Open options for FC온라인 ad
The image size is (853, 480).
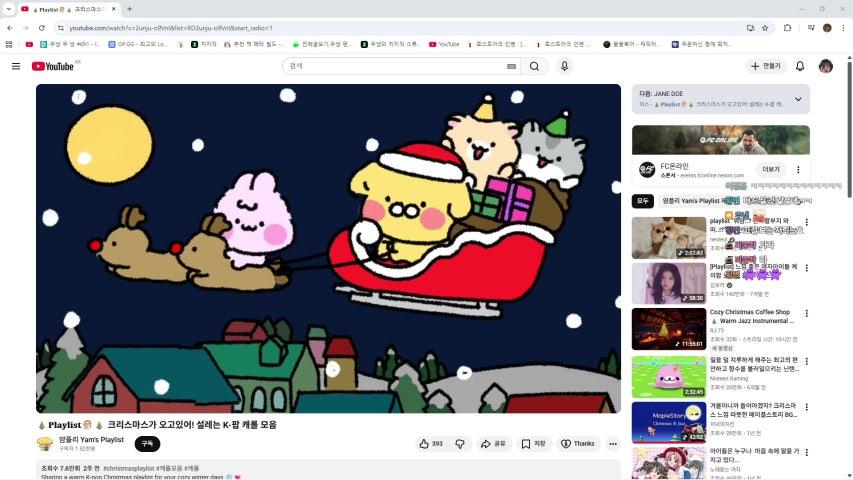(798, 170)
